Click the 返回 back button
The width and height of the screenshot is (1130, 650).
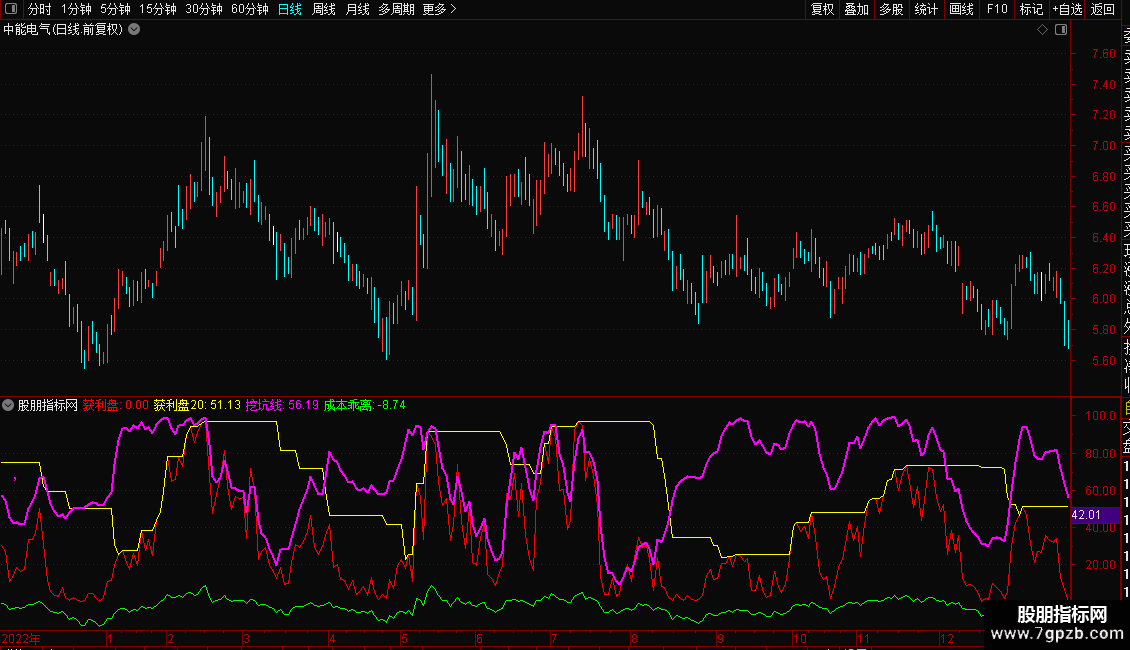coord(1103,9)
